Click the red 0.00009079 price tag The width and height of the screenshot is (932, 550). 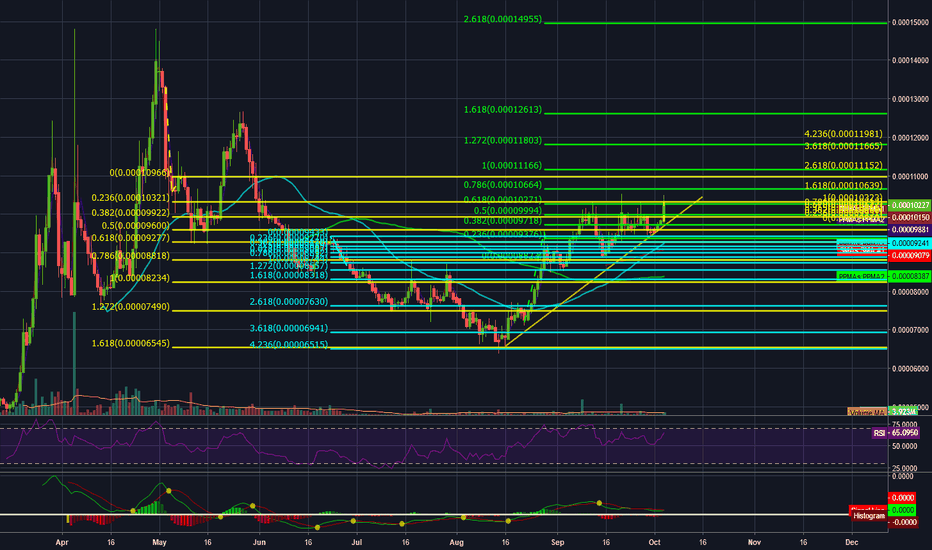910,256
